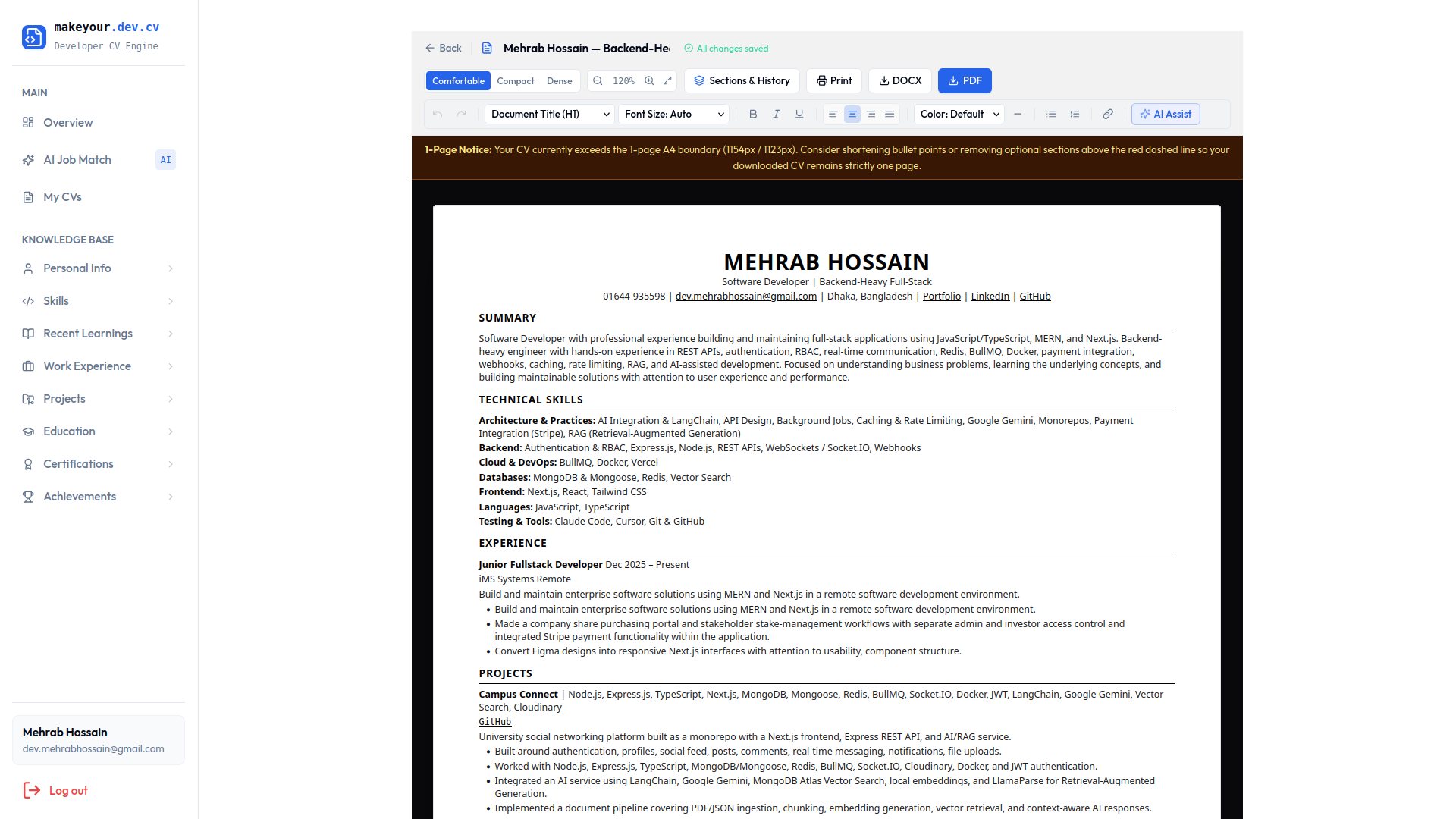This screenshot has width=1456, height=819.
Task: Open Sections & History
Action: point(742,81)
